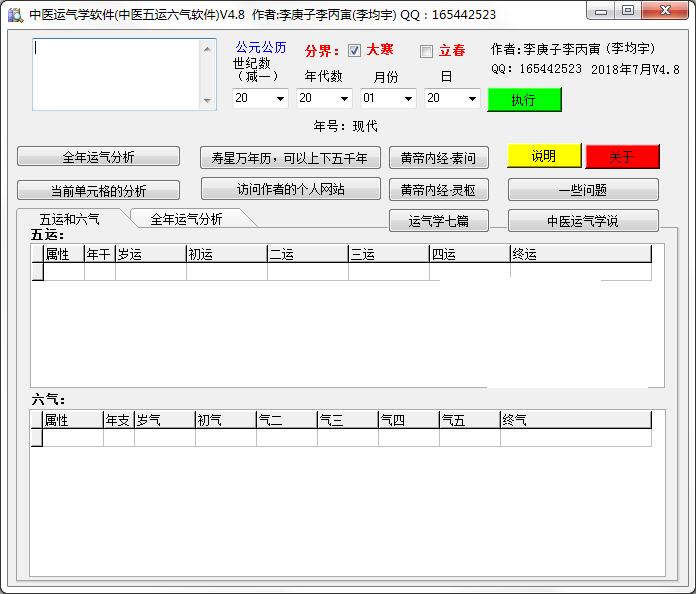Open the 月份 month dropdown
Image resolution: width=696 pixels, height=594 pixels.
(408, 99)
